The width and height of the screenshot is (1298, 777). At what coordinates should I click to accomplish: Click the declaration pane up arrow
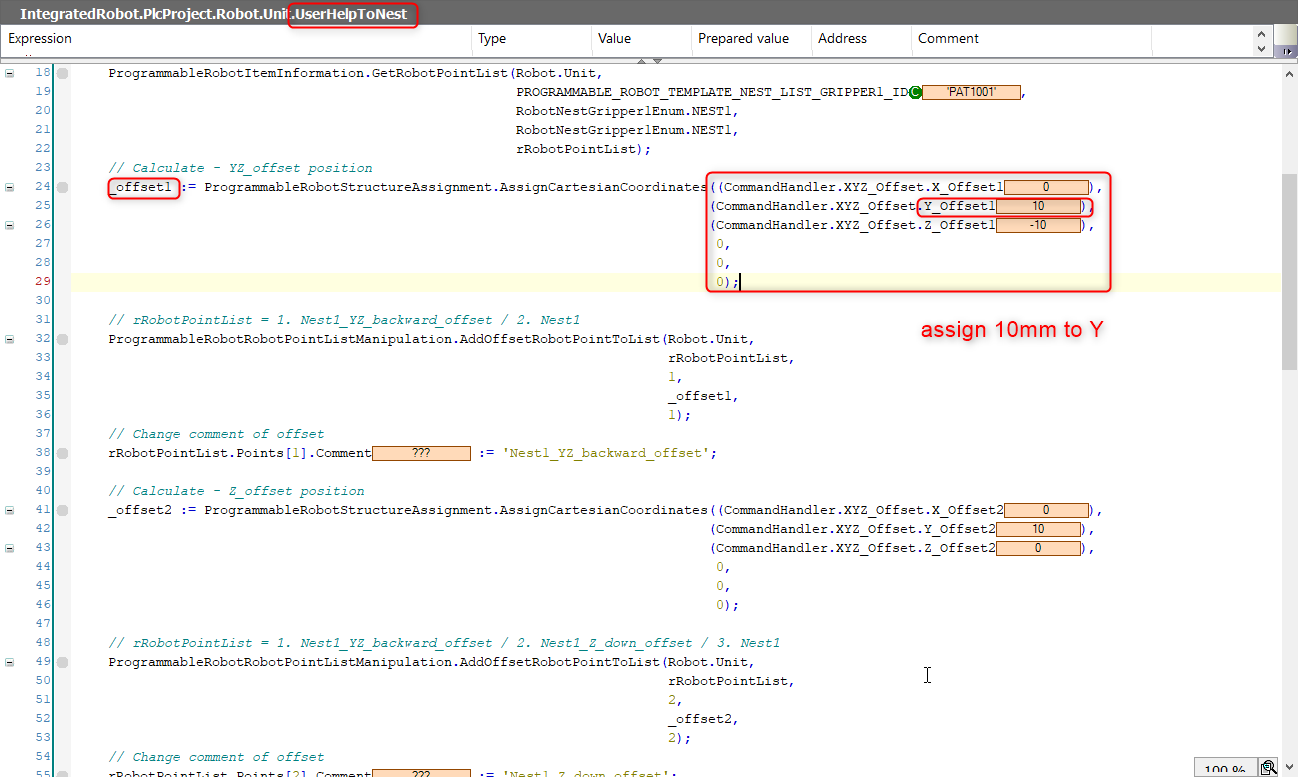1262,33
